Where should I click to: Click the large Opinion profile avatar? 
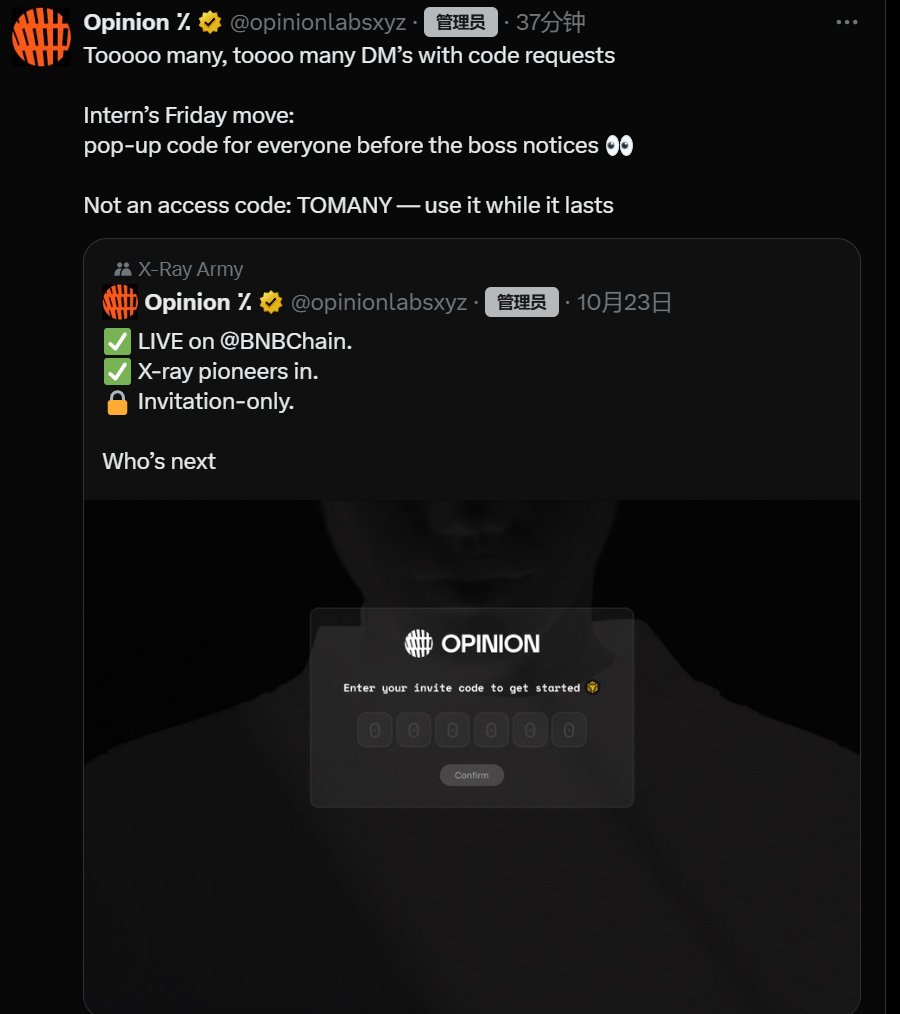coord(41,37)
